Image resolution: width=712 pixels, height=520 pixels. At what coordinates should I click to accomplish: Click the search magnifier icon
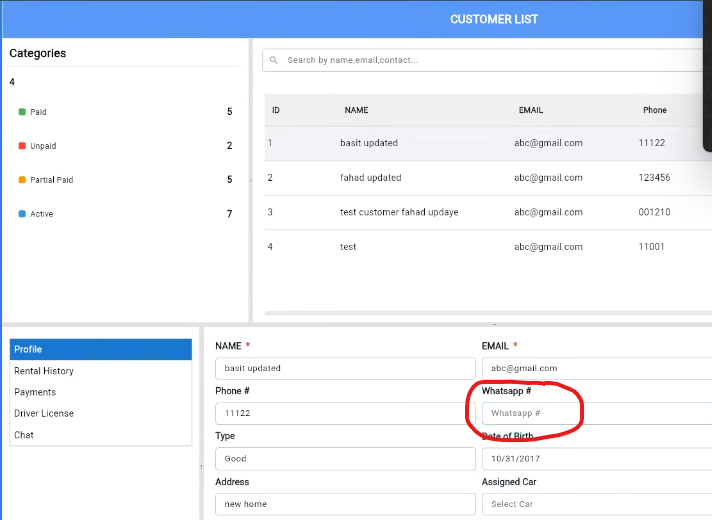[x=274, y=60]
